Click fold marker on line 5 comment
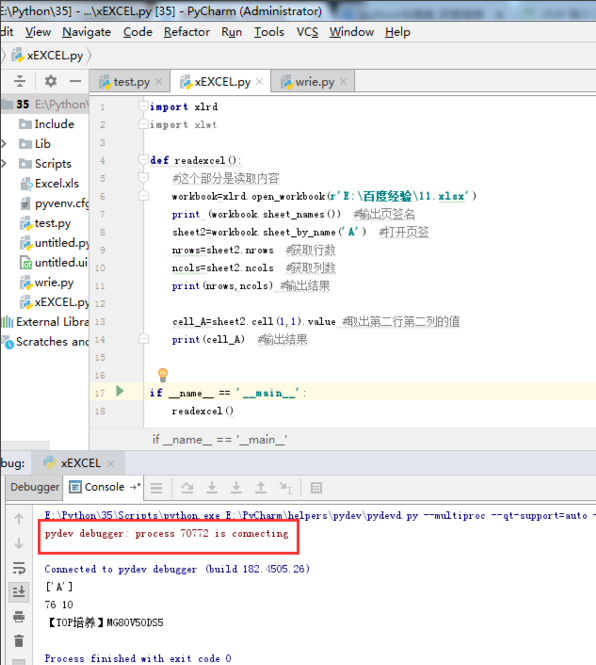This screenshot has height=665, width=596. click(144, 177)
